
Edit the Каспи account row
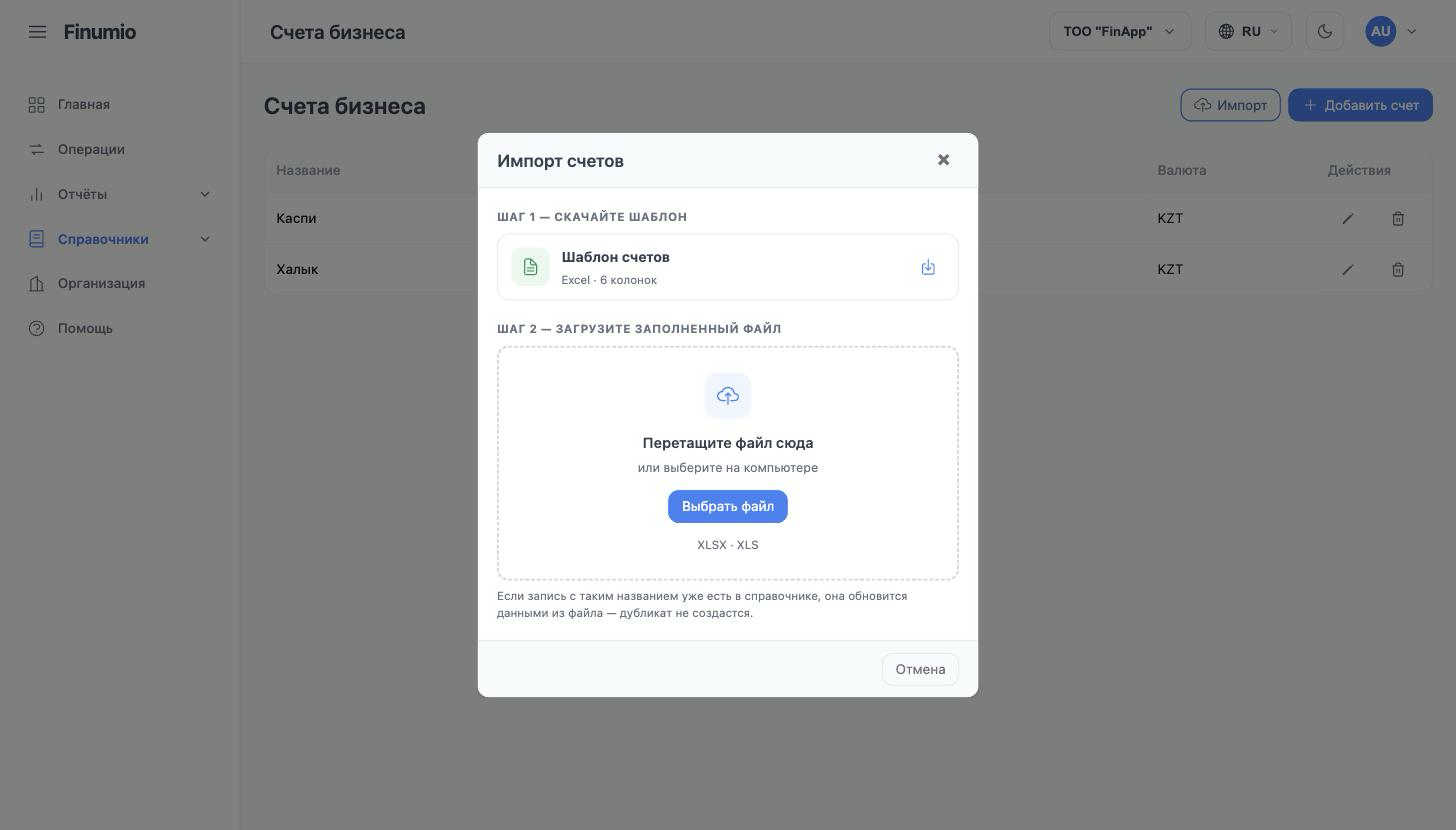click(x=1348, y=219)
